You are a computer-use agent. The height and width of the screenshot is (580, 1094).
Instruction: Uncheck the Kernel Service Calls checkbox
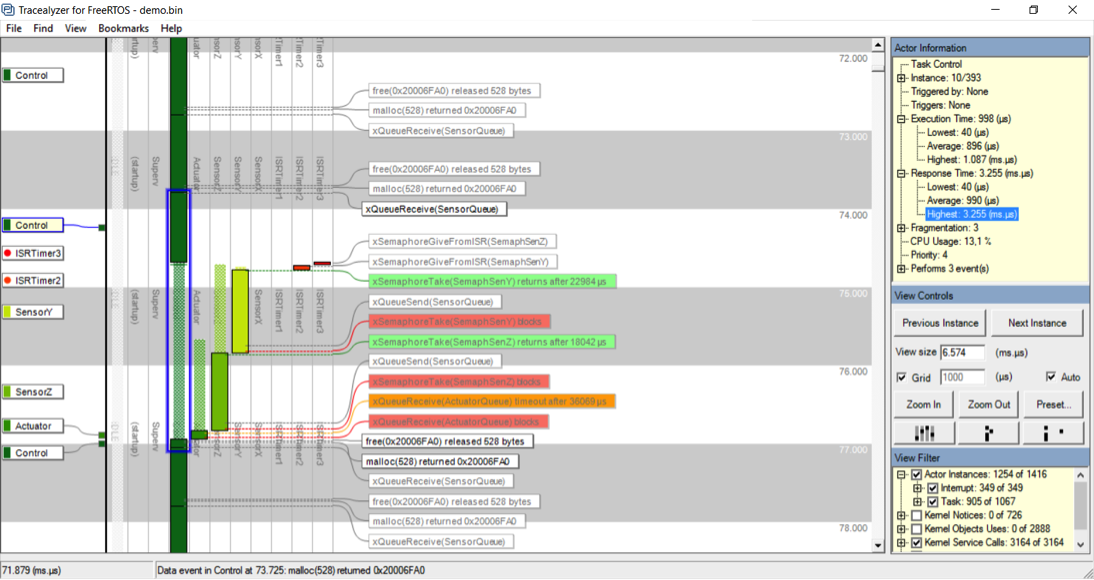(x=917, y=542)
